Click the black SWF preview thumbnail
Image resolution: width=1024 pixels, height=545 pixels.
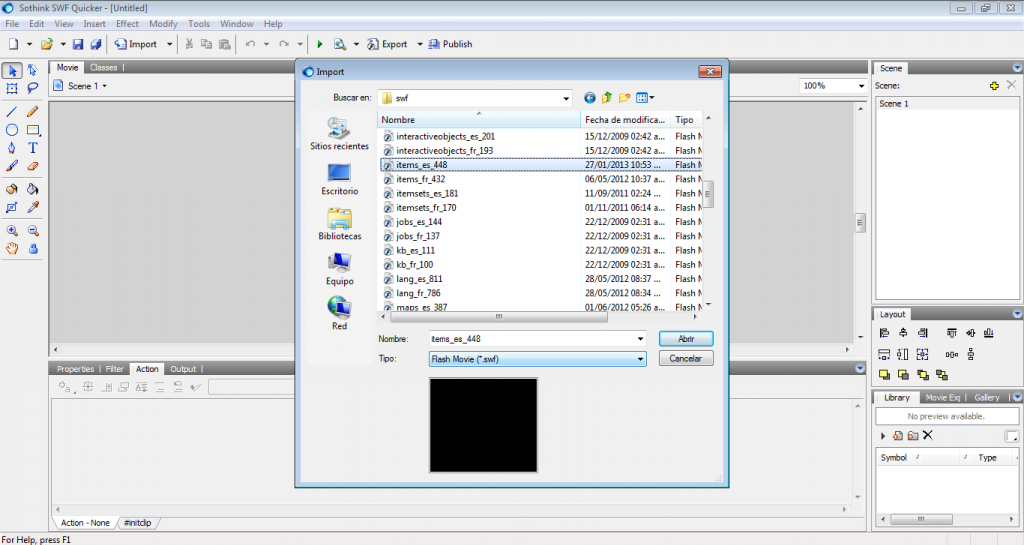483,425
